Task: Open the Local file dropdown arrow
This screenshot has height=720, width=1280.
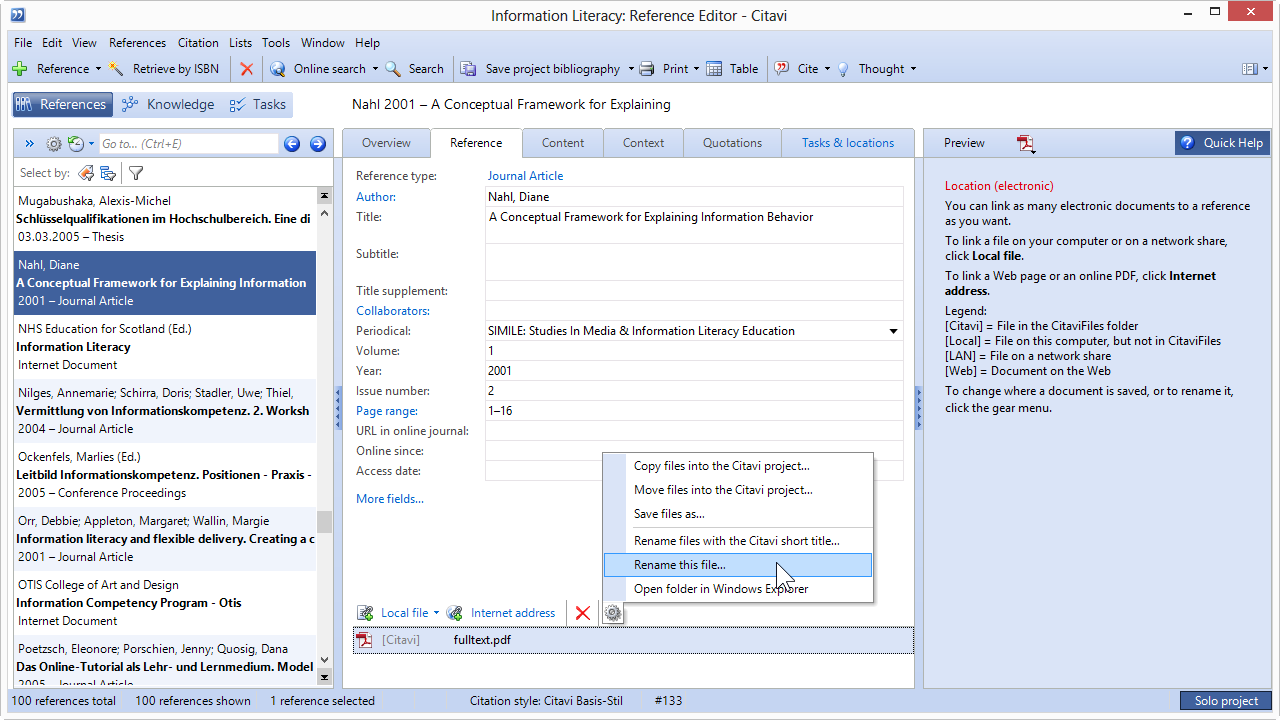Action: (436, 613)
